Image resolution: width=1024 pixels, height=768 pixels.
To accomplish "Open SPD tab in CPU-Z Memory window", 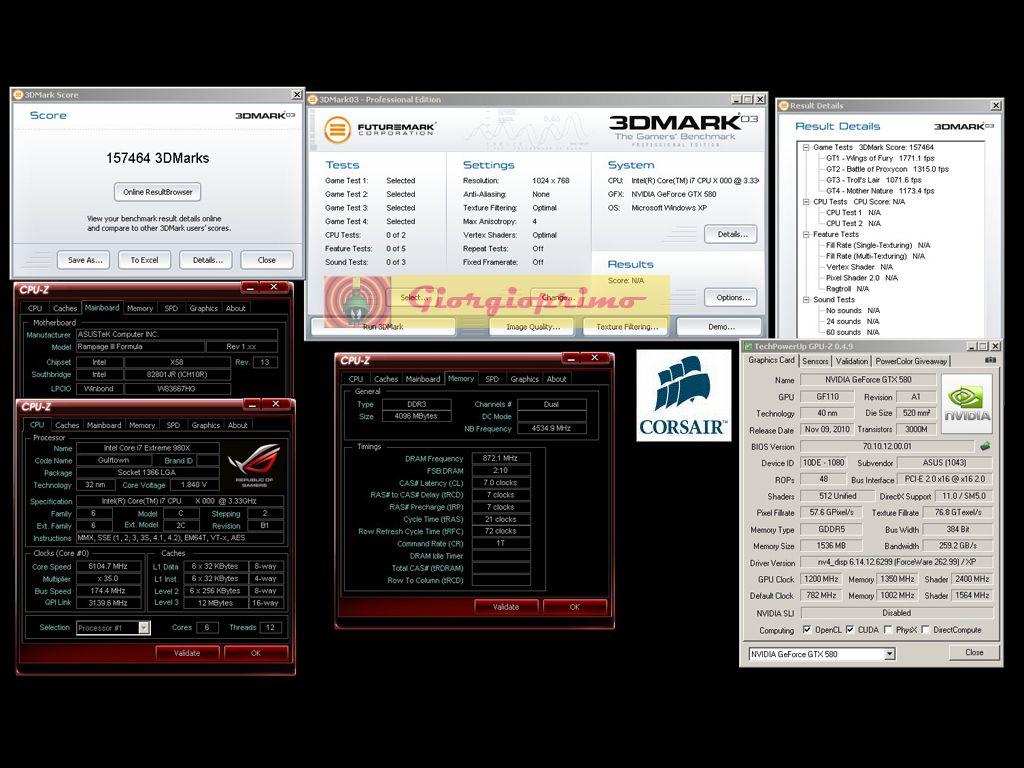I will click(x=492, y=379).
